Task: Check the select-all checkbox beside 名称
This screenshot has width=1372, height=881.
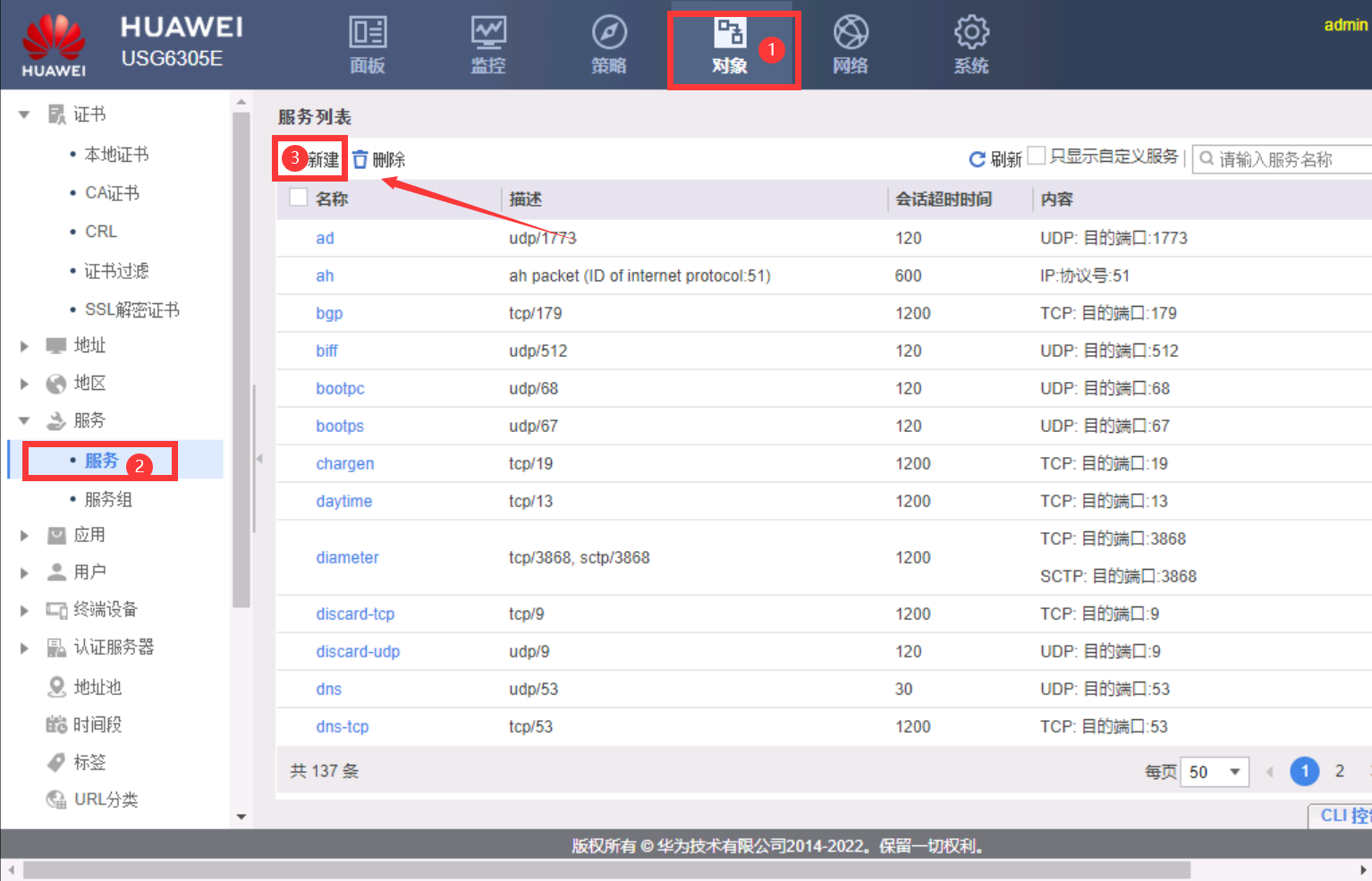Action: click(x=299, y=198)
